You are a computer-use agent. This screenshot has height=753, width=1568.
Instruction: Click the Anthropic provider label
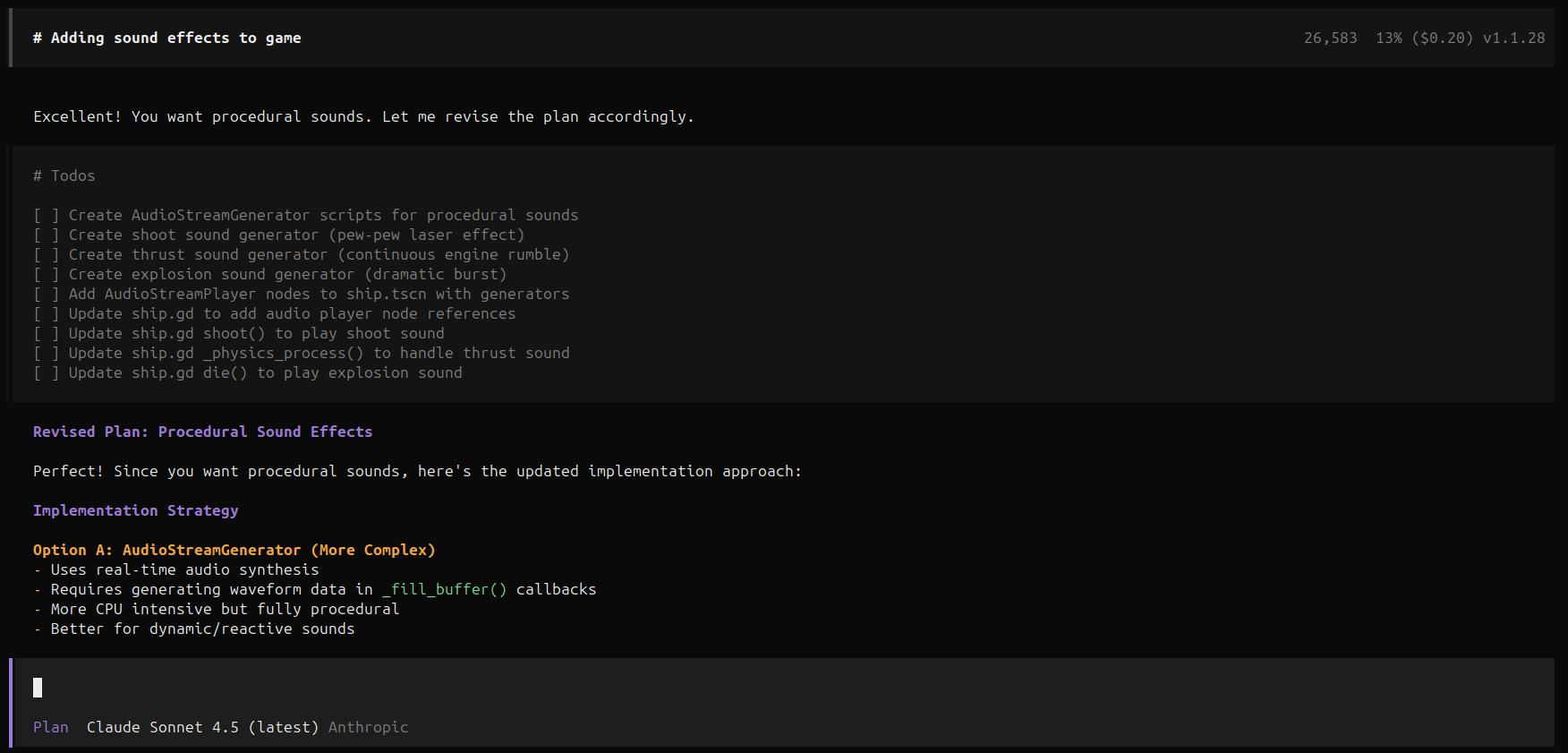point(368,727)
